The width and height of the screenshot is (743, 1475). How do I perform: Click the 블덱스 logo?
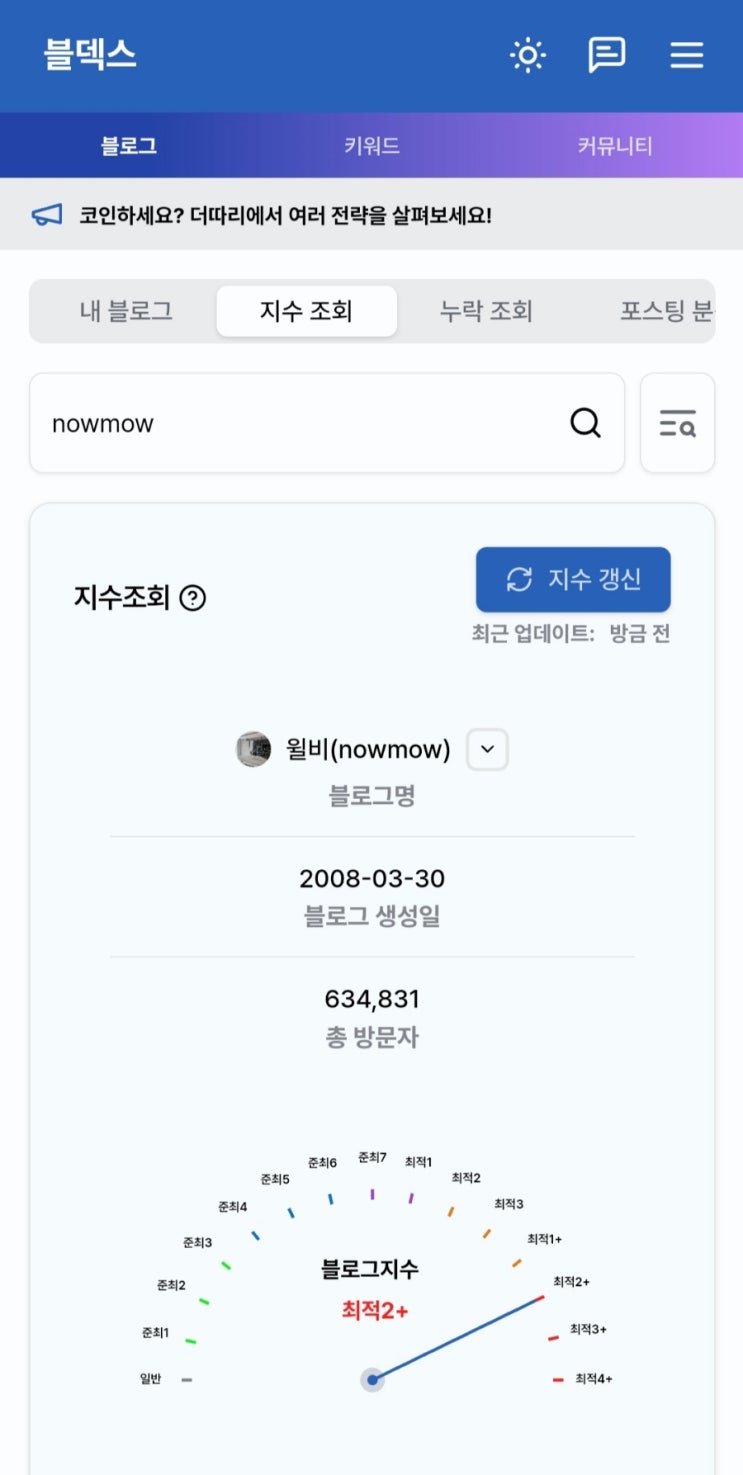pyautogui.click(x=90, y=55)
